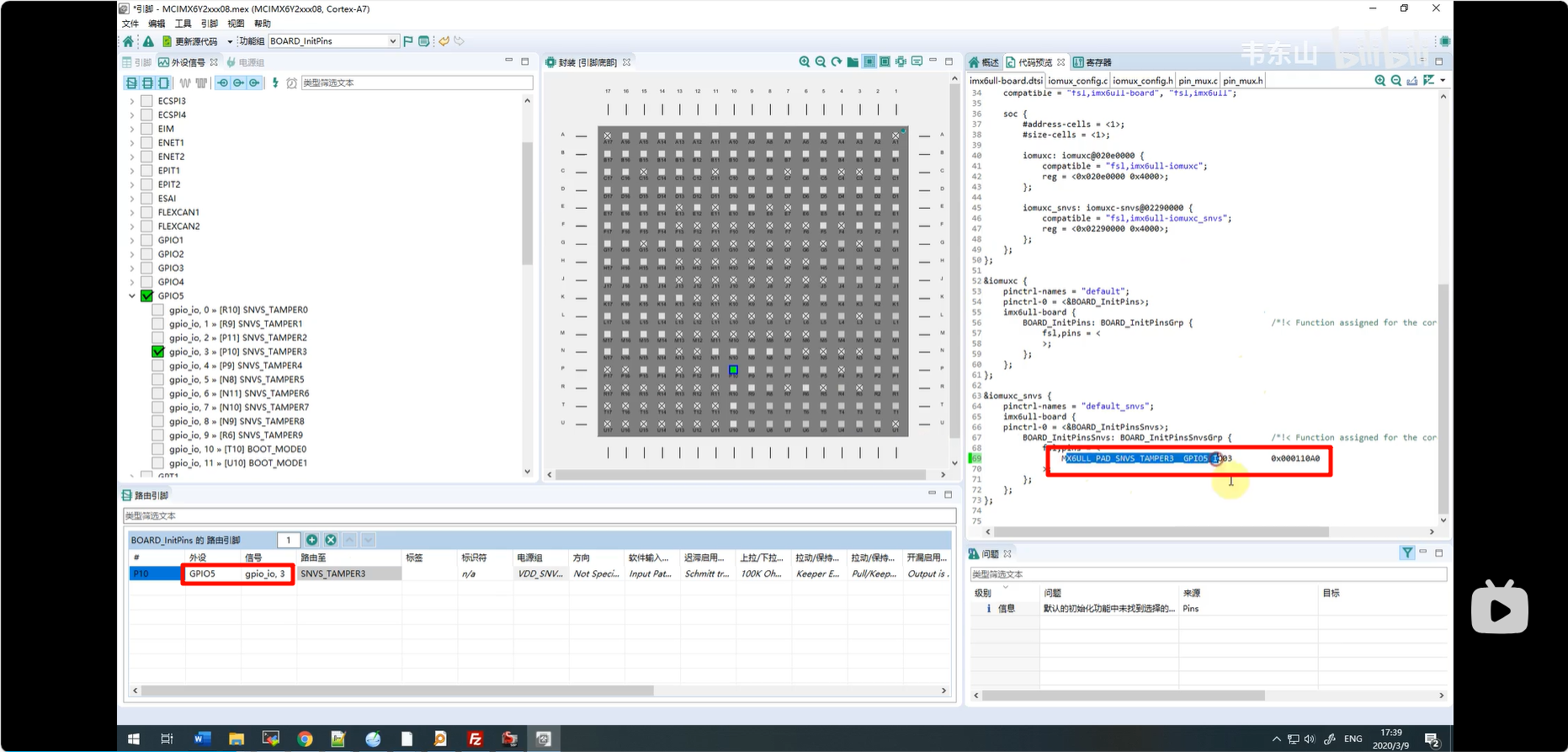
Task: Check gpio_io, 0 SNVS_TAMPER0 checkbox
Action: click(158, 310)
